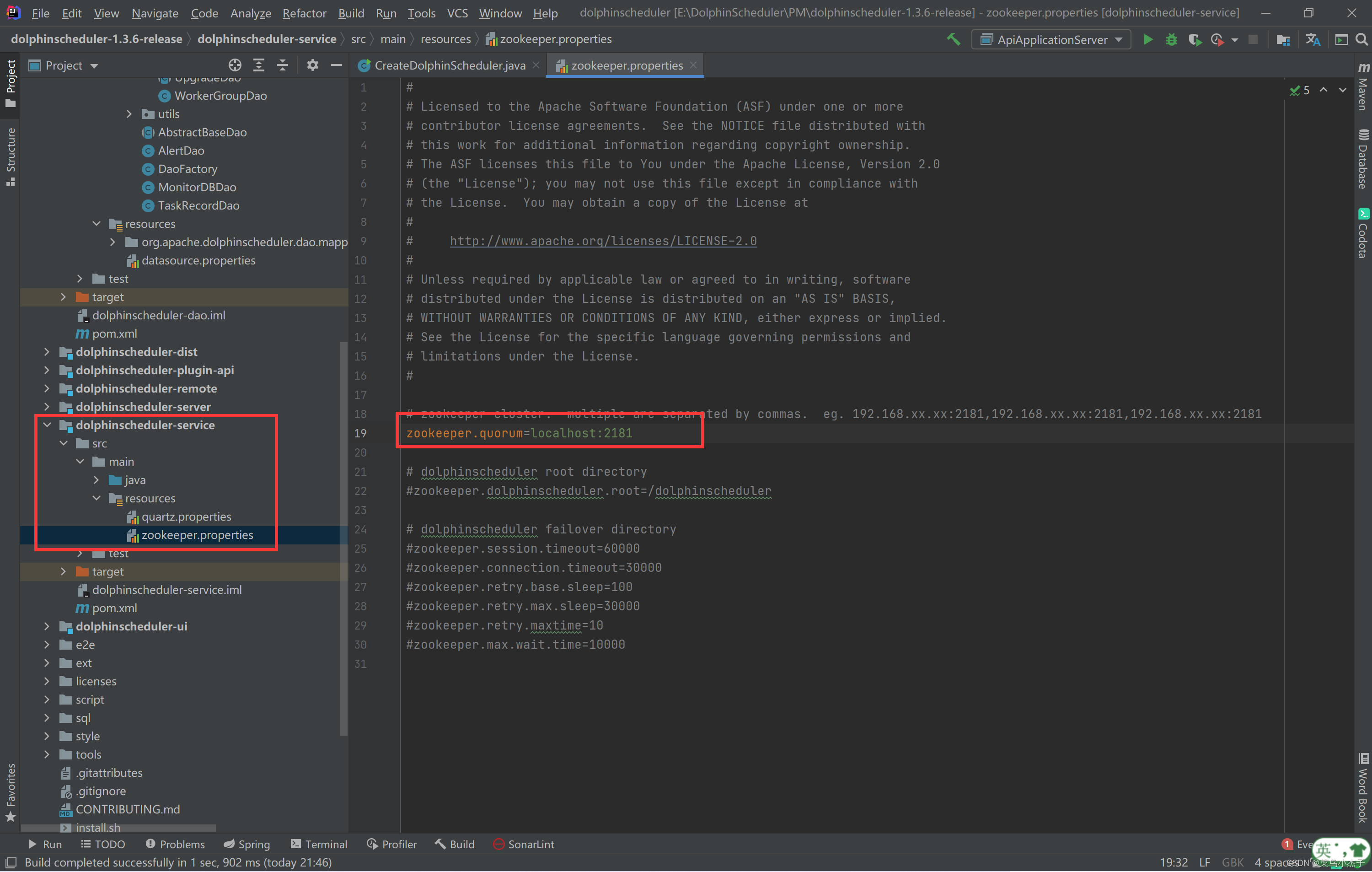This screenshot has height=872, width=1372.
Task: Open the Refactor menu
Action: coord(304,12)
